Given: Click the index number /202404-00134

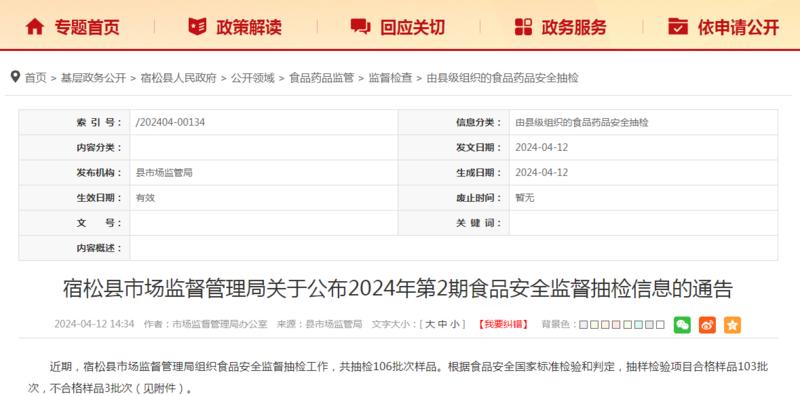Looking at the screenshot, I should [x=170, y=122].
